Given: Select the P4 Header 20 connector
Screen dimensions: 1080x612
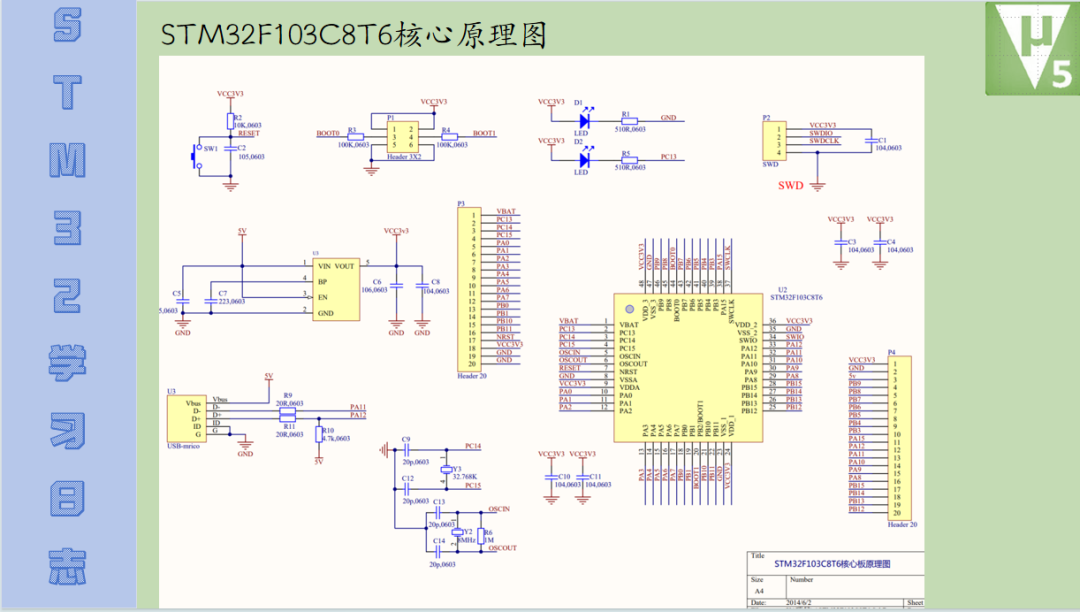Looking at the screenshot, I should [900, 438].
